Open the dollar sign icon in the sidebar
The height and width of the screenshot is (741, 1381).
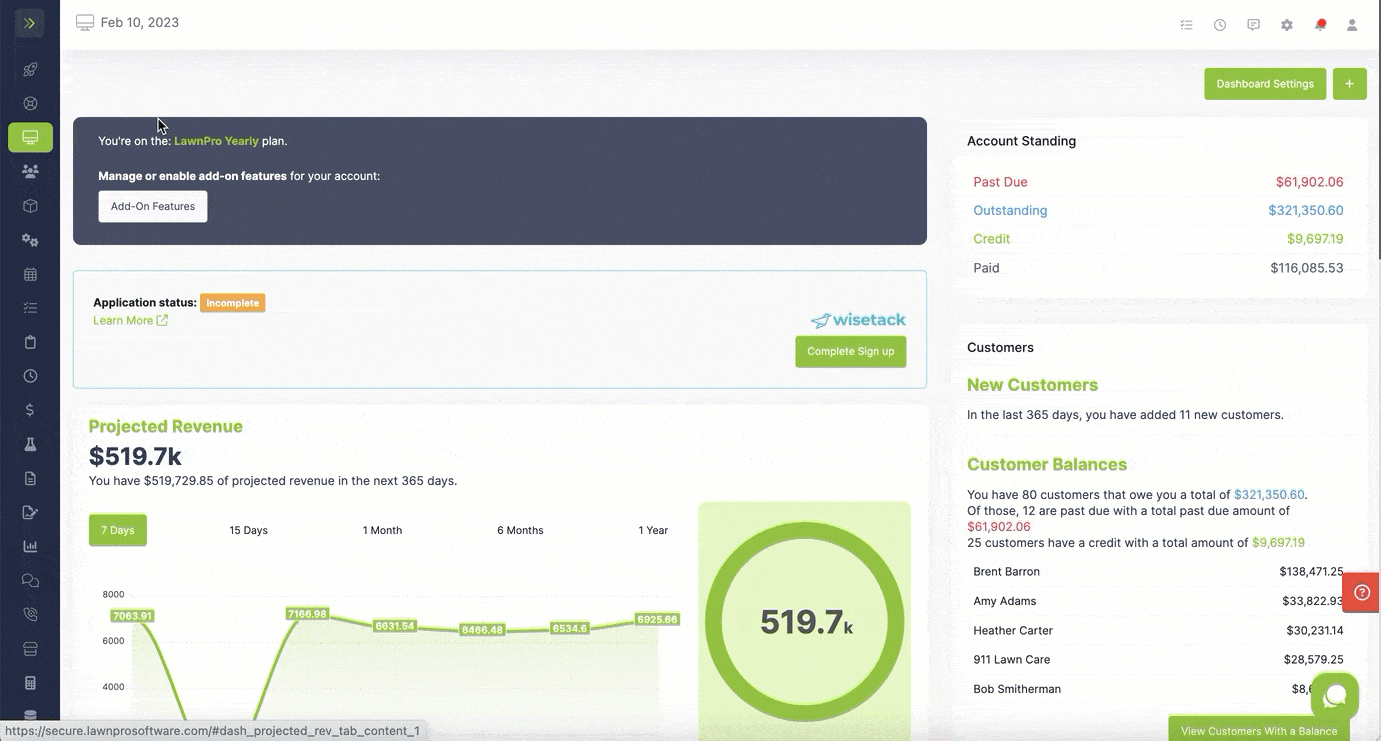point(30,410)
